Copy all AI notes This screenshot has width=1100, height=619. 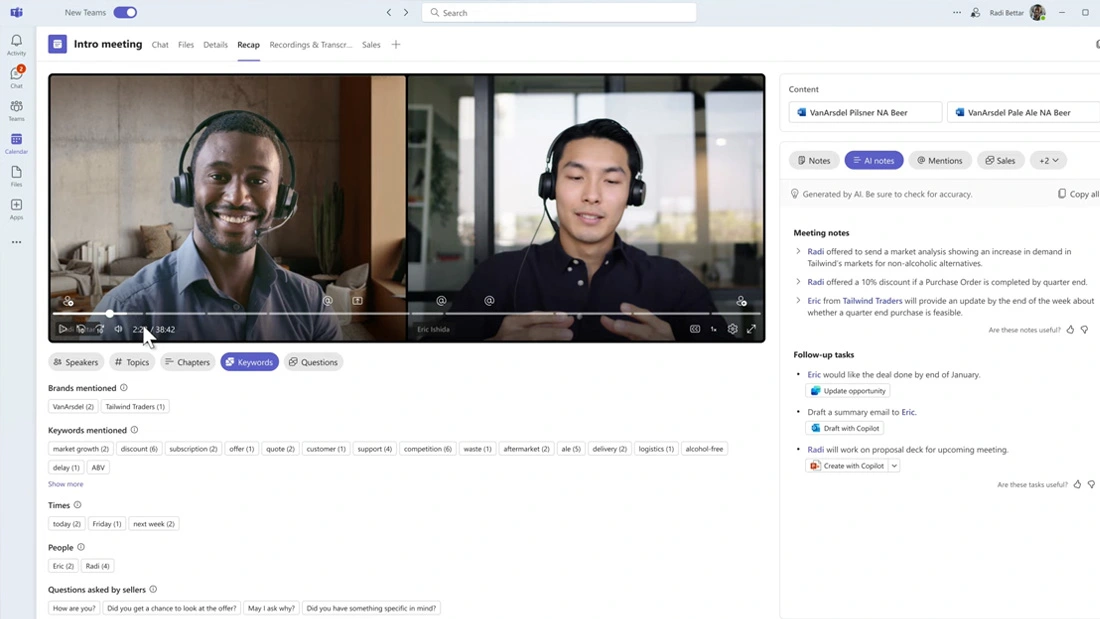coord(1078,194)
